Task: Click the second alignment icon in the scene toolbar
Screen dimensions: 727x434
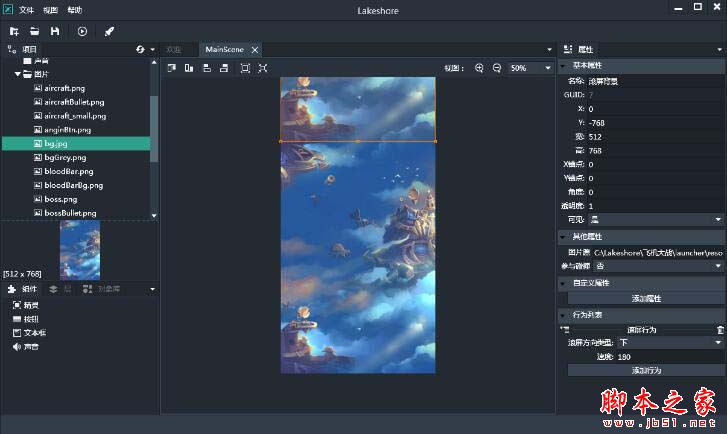Action: click(x=189, y=68)
